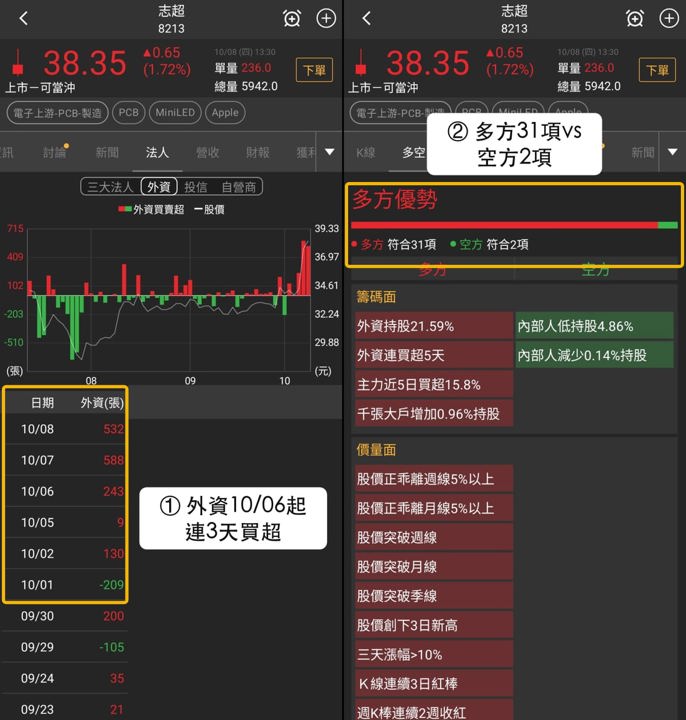Viewport: 686px width, 720px height.
Task: Open 週K棒連續2週收紅 item
Action: click(433, 710)
